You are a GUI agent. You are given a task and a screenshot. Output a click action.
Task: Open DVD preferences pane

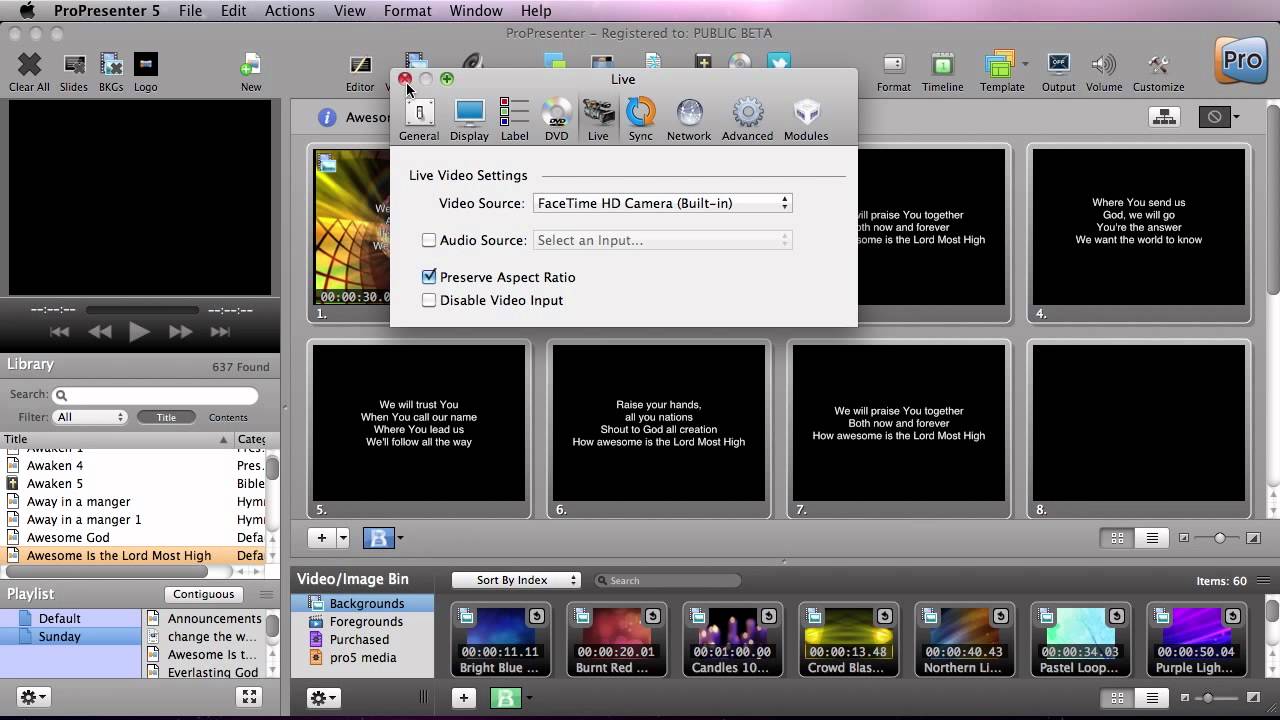click(x=556, y=119)
